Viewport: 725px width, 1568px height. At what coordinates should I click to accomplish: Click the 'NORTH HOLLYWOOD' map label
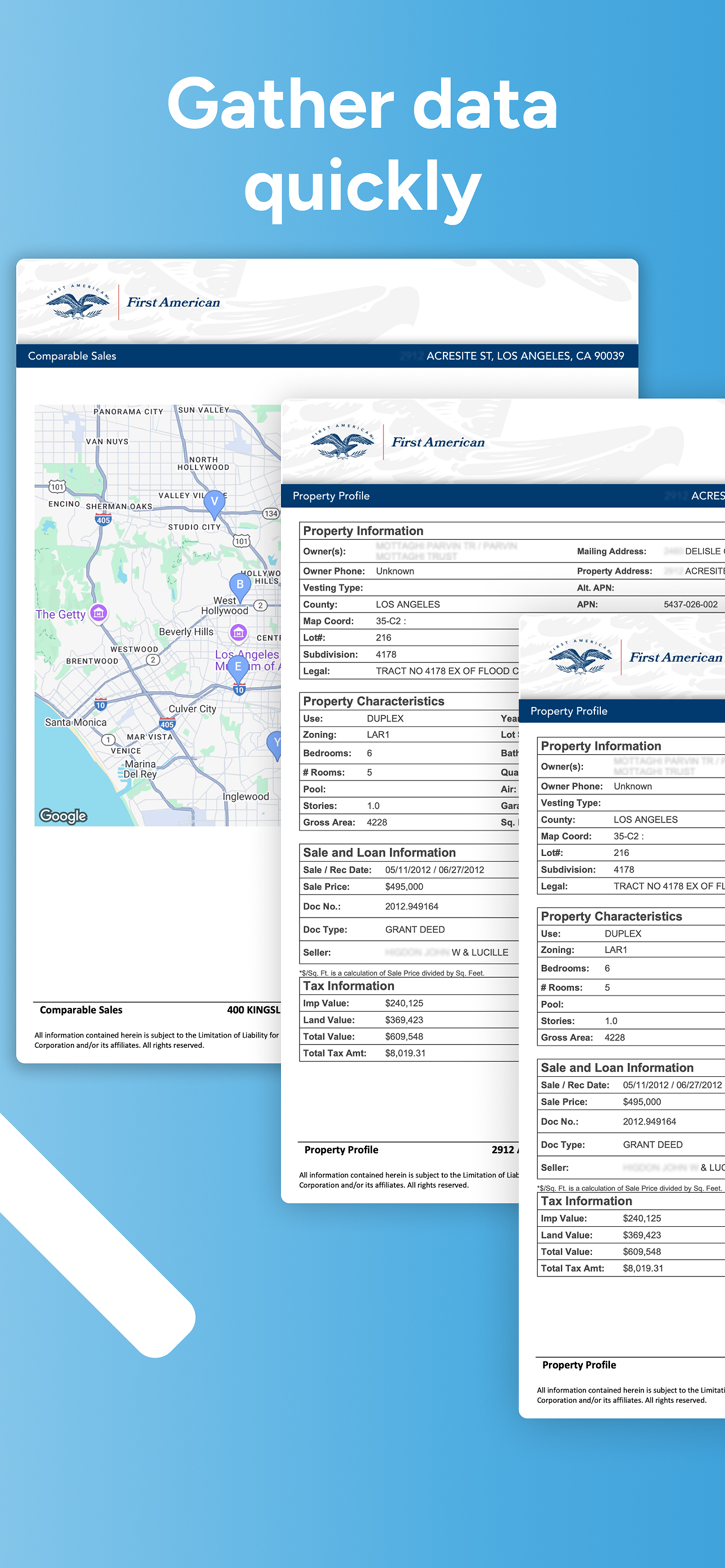[203, 463]
